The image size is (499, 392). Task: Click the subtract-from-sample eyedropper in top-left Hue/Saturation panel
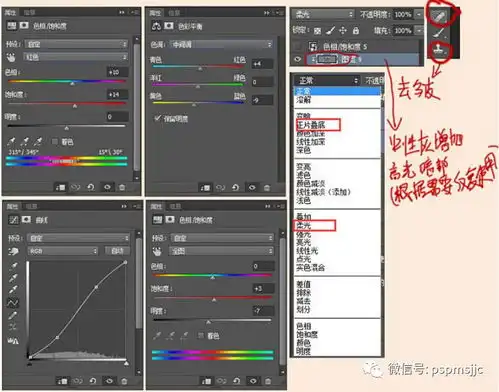point(38,142)
